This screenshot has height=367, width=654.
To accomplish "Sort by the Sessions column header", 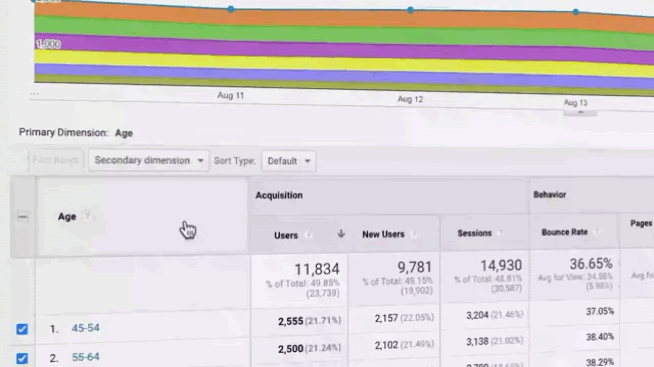I will pos(475,233).
